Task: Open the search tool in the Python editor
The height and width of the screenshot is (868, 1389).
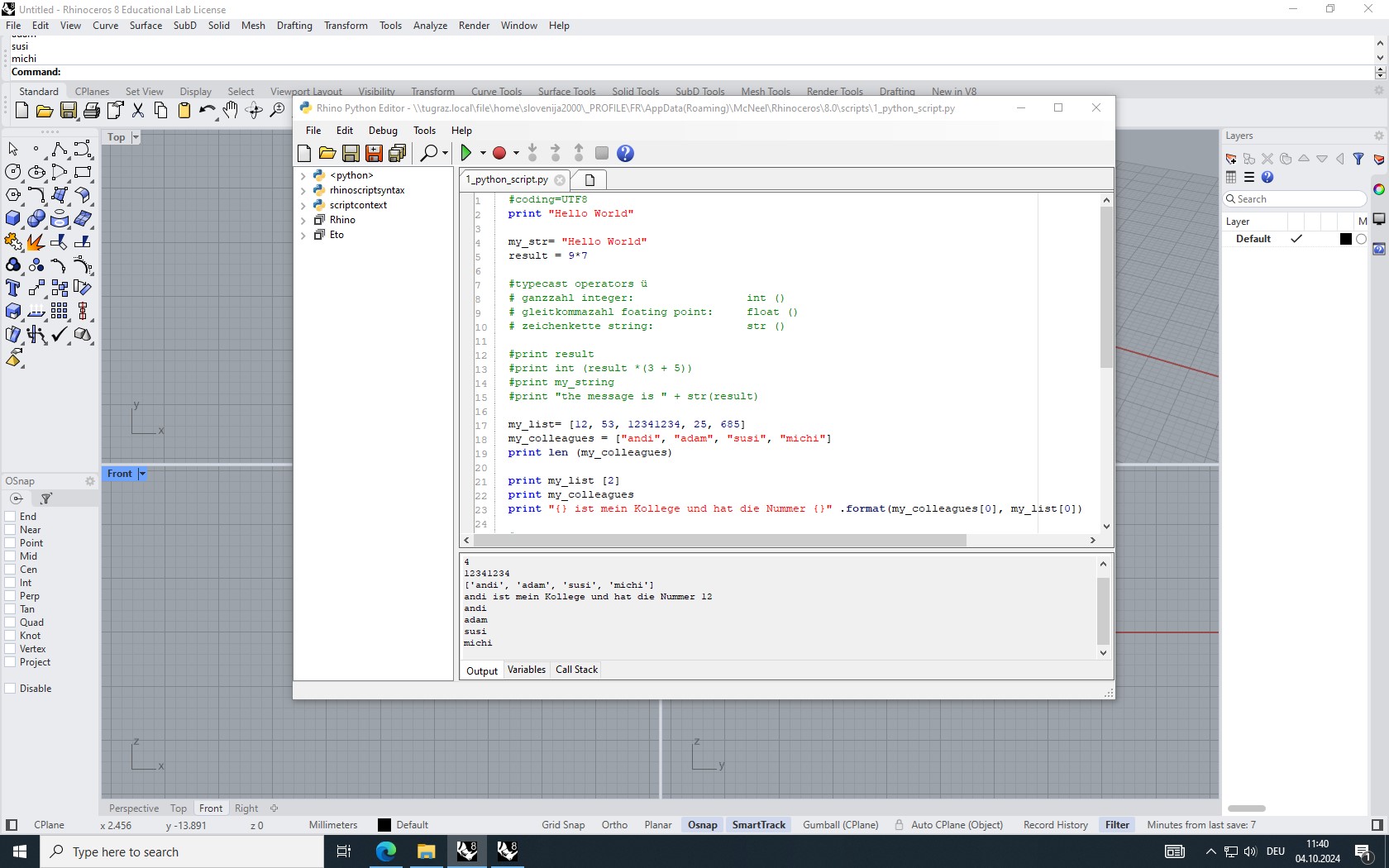Action: pos(429,153)
